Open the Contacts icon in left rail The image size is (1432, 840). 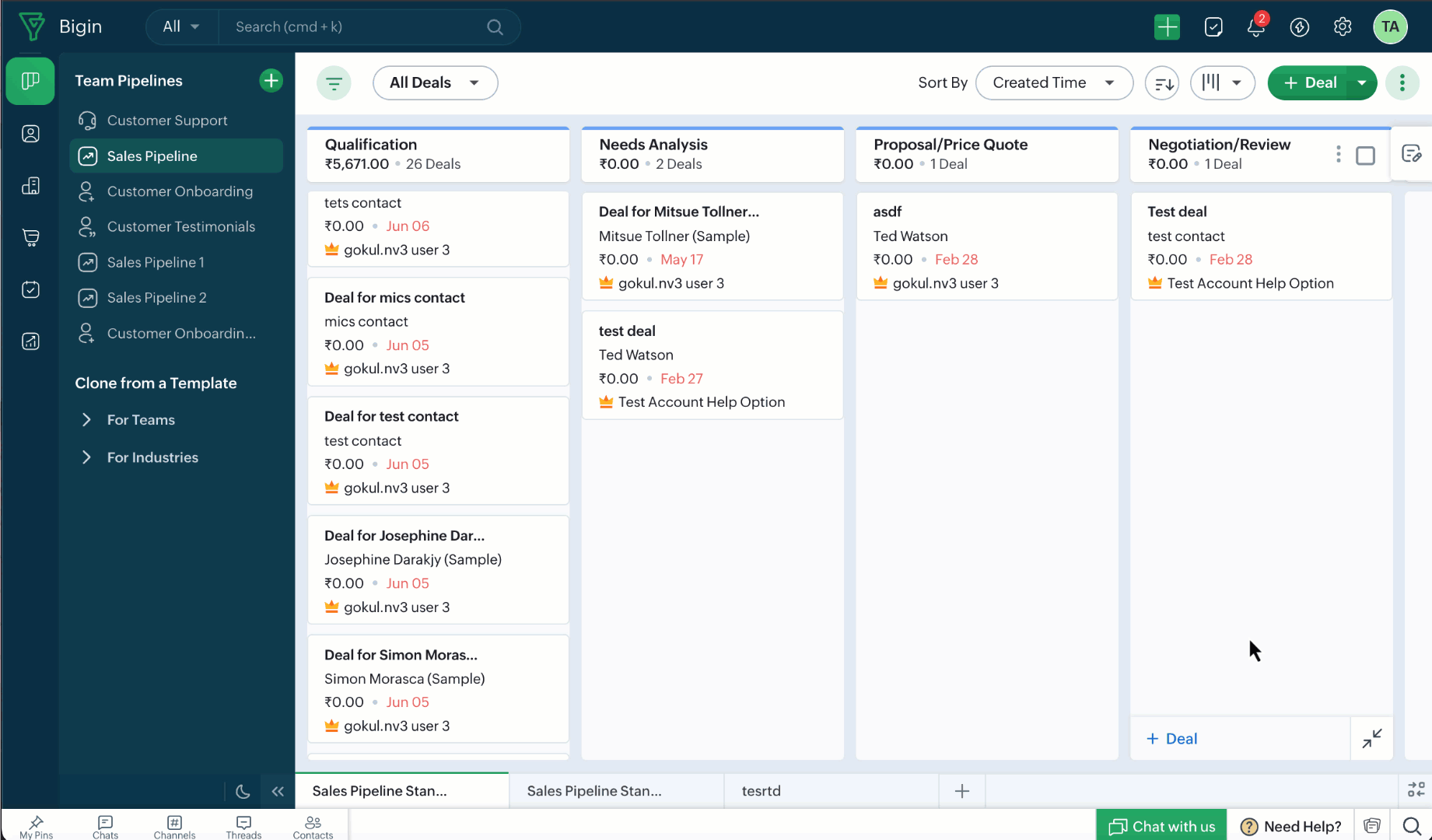point(30,134)
